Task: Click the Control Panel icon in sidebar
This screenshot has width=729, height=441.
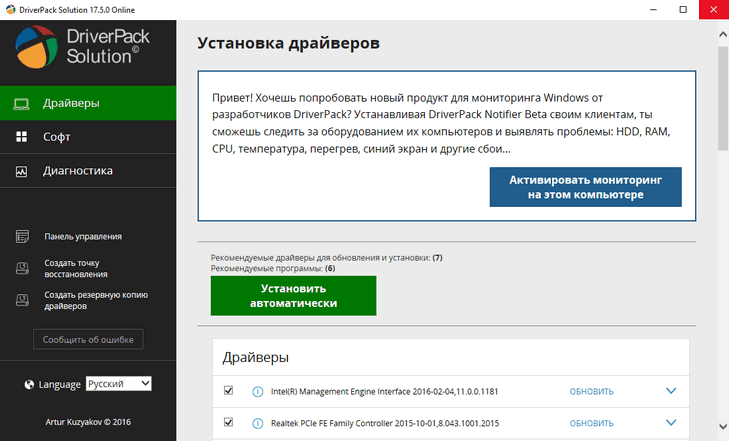Action: (22, 237)
